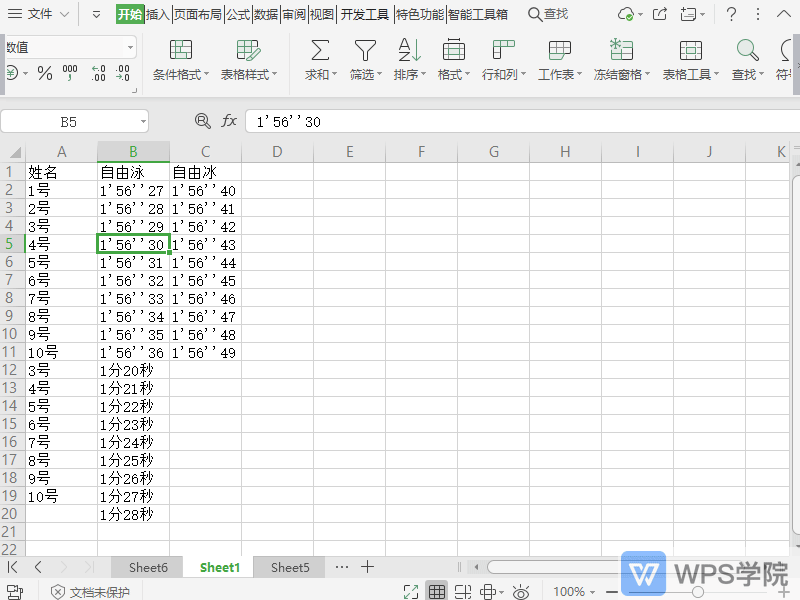Switch to normal grid view in status bar

(437, 592)
